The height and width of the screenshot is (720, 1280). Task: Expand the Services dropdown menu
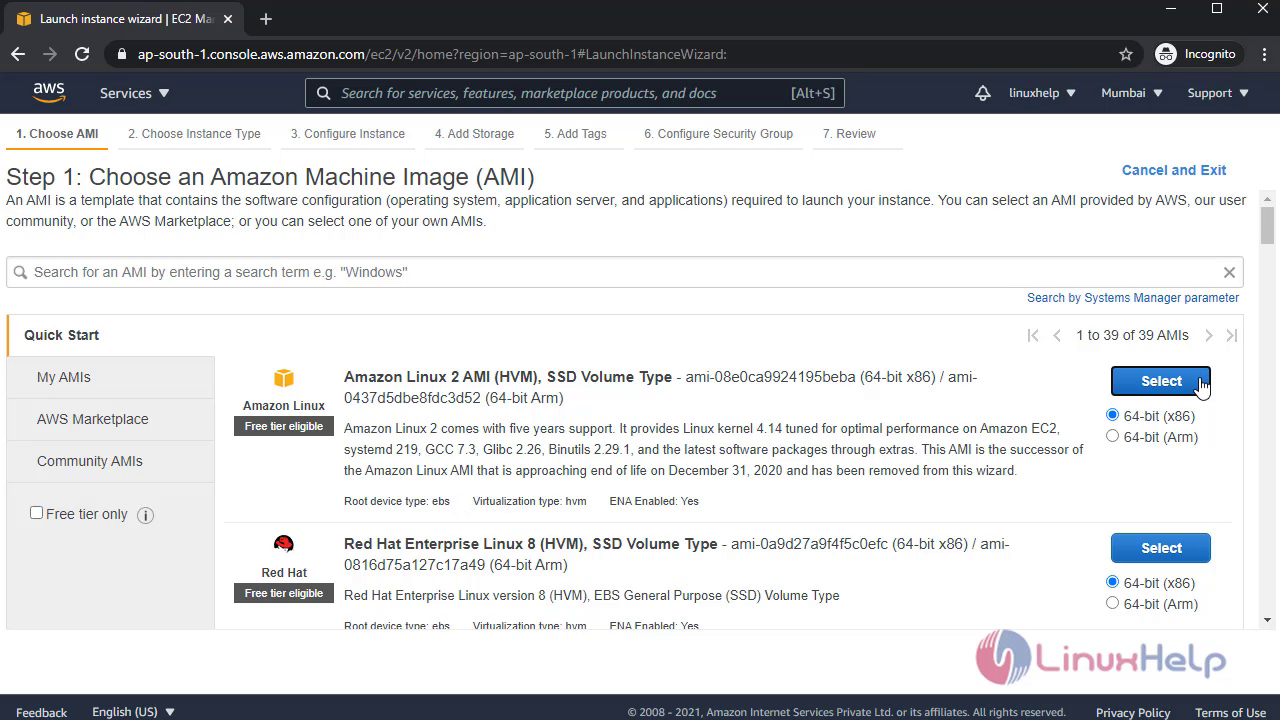pyautogui.click(x=135, y=93)
